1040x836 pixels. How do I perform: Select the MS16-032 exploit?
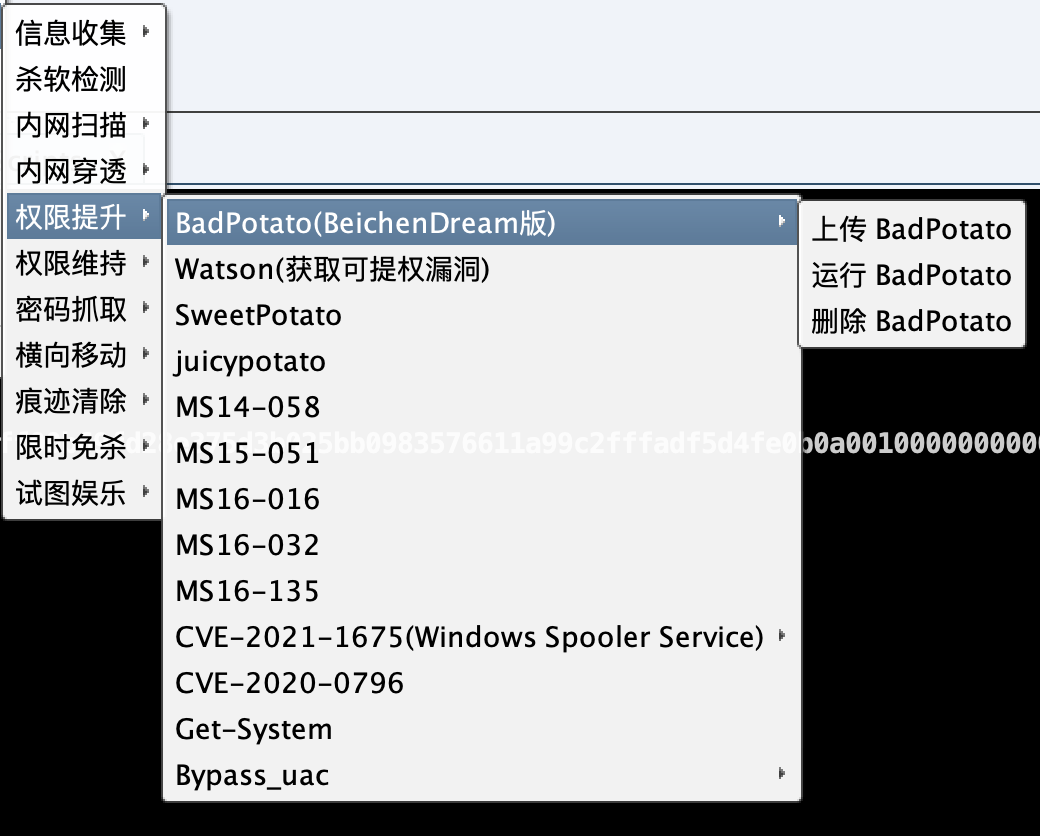click(x=482, y=545)
